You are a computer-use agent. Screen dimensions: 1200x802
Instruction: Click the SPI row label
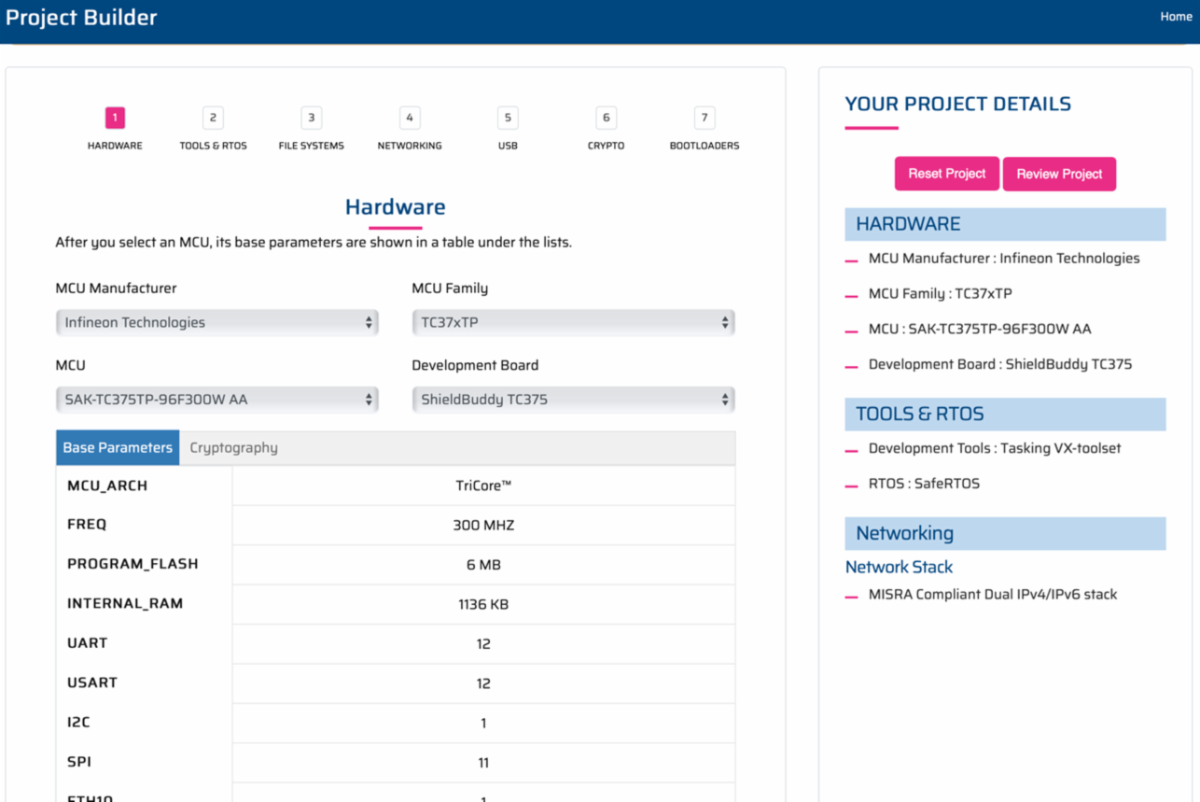(79, 762)
